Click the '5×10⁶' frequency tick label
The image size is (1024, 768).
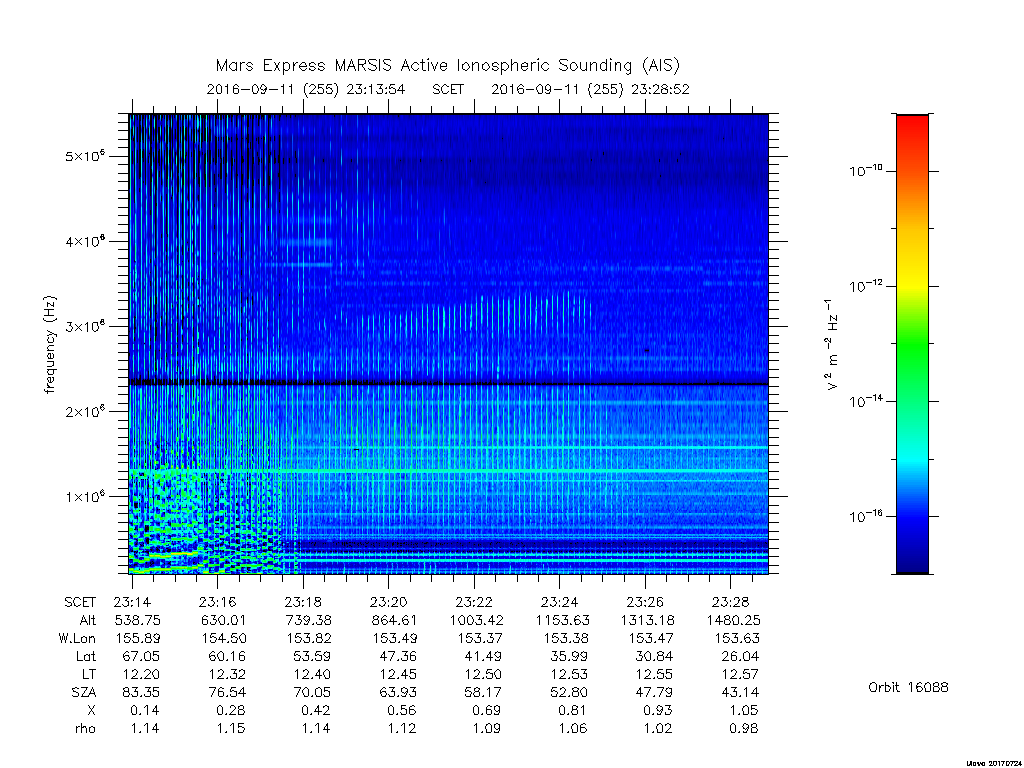coord(85,157)
